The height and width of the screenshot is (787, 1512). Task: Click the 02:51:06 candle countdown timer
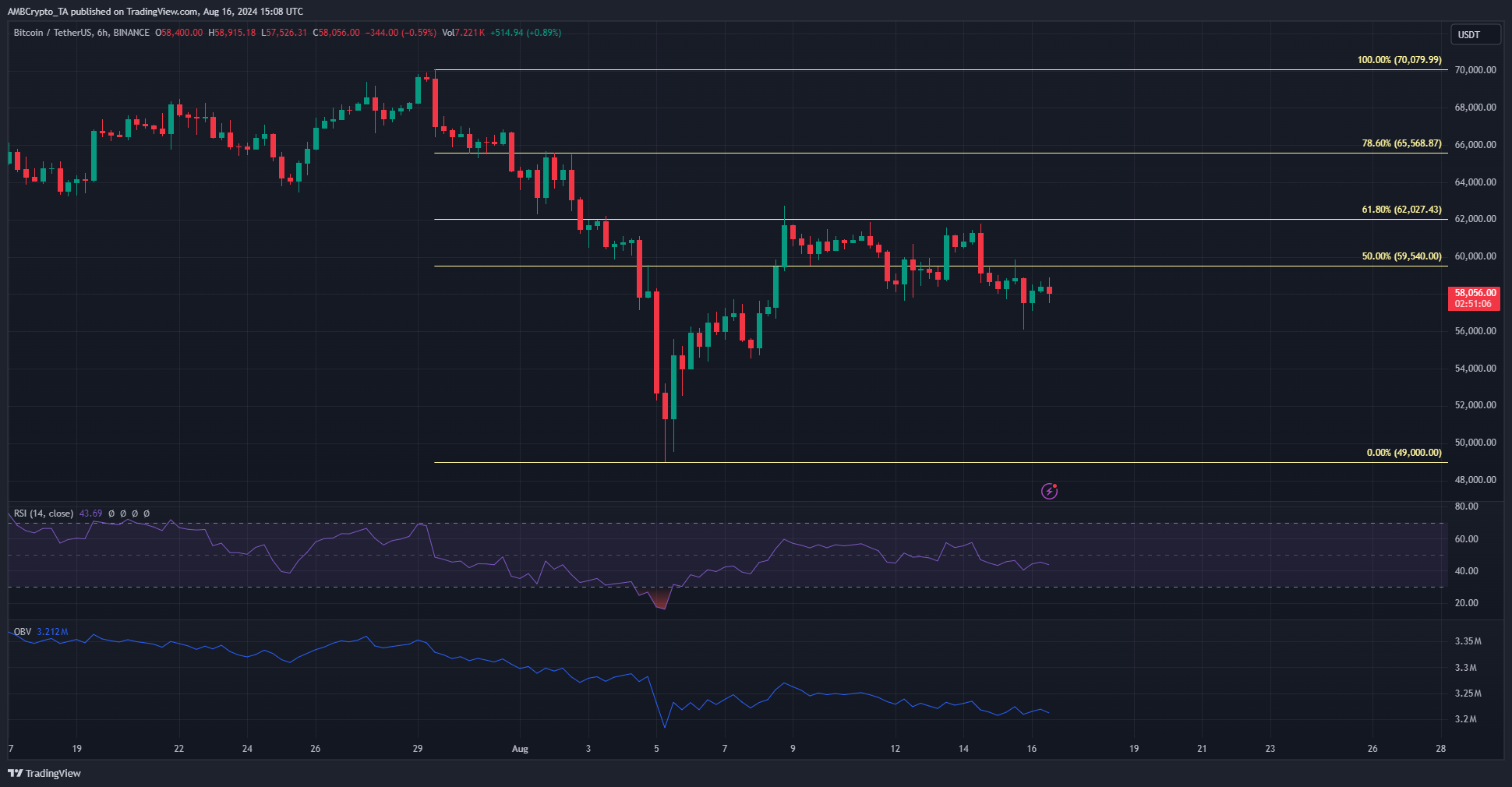click(x=1473, y=304)
